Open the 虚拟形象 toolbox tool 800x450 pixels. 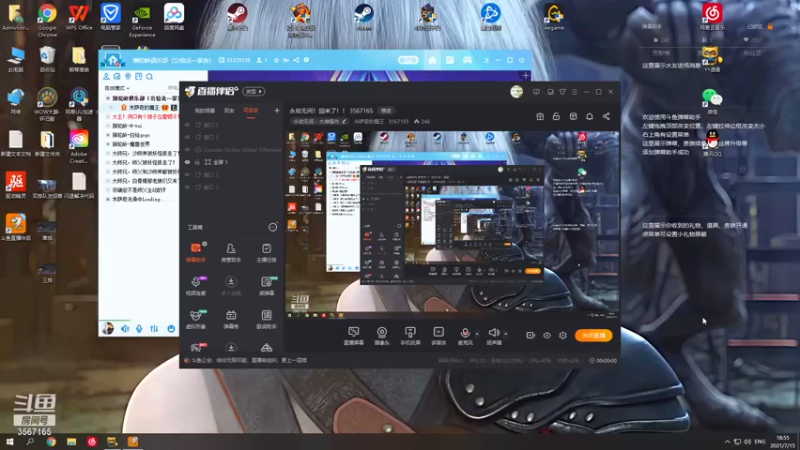coord(196,319)
